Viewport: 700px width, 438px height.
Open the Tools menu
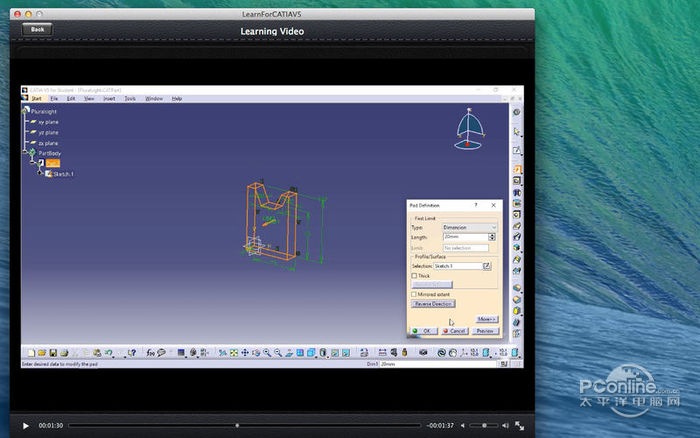click(130, 98)
